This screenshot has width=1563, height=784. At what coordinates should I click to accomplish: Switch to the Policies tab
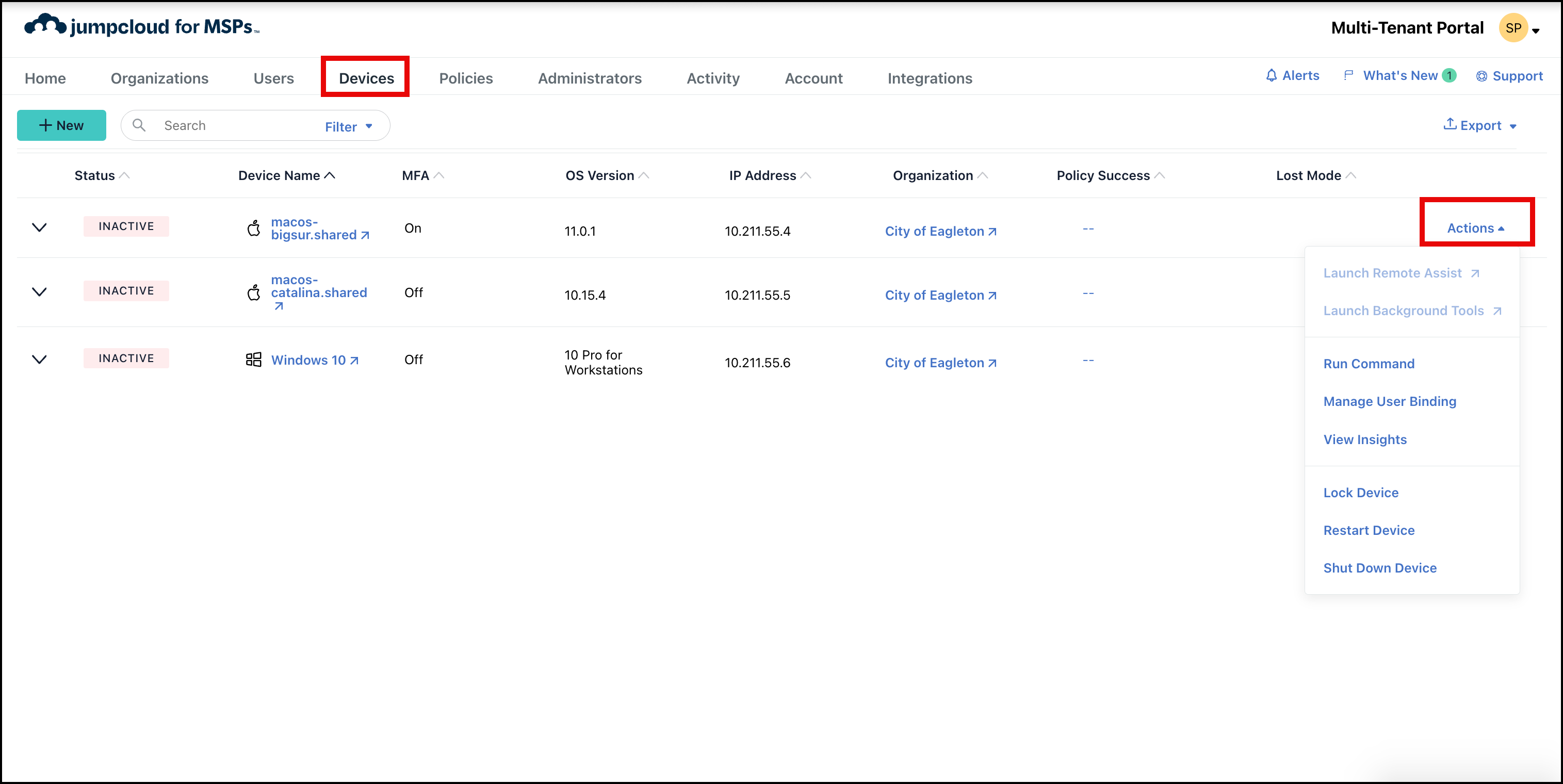465,78
